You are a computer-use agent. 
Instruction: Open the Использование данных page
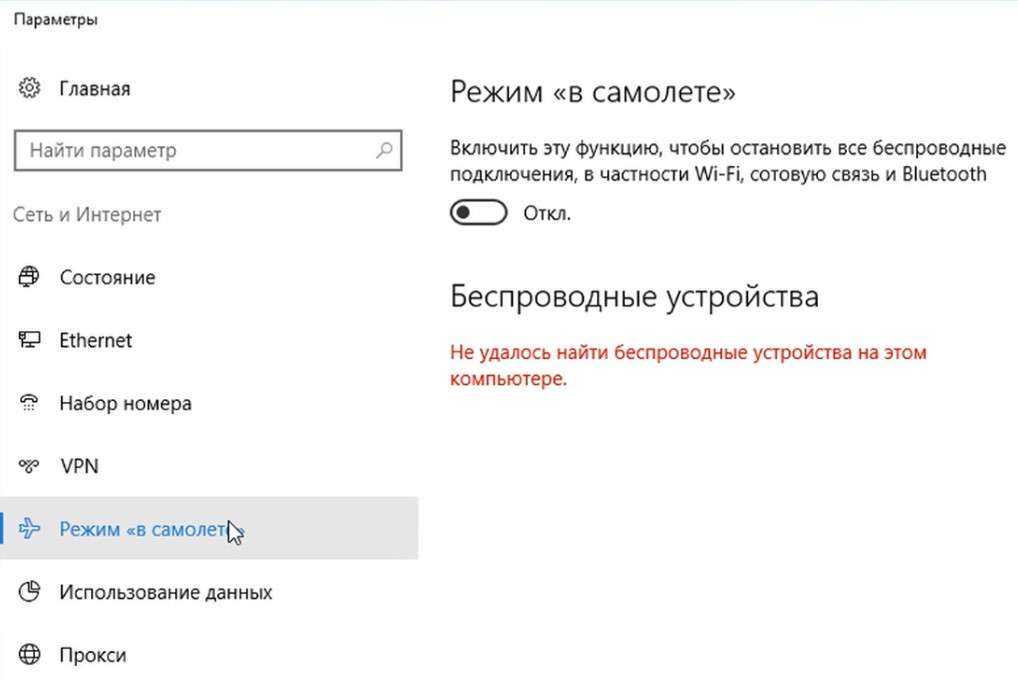165,592
